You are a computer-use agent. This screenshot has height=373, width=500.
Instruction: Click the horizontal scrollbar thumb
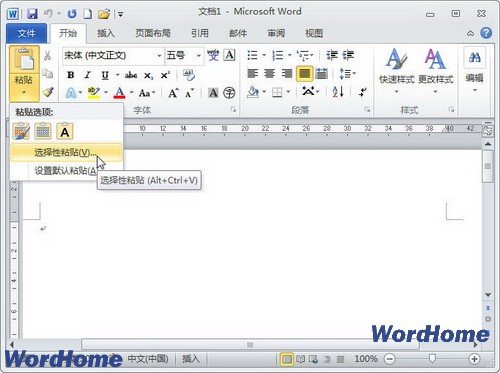point(250,344)
